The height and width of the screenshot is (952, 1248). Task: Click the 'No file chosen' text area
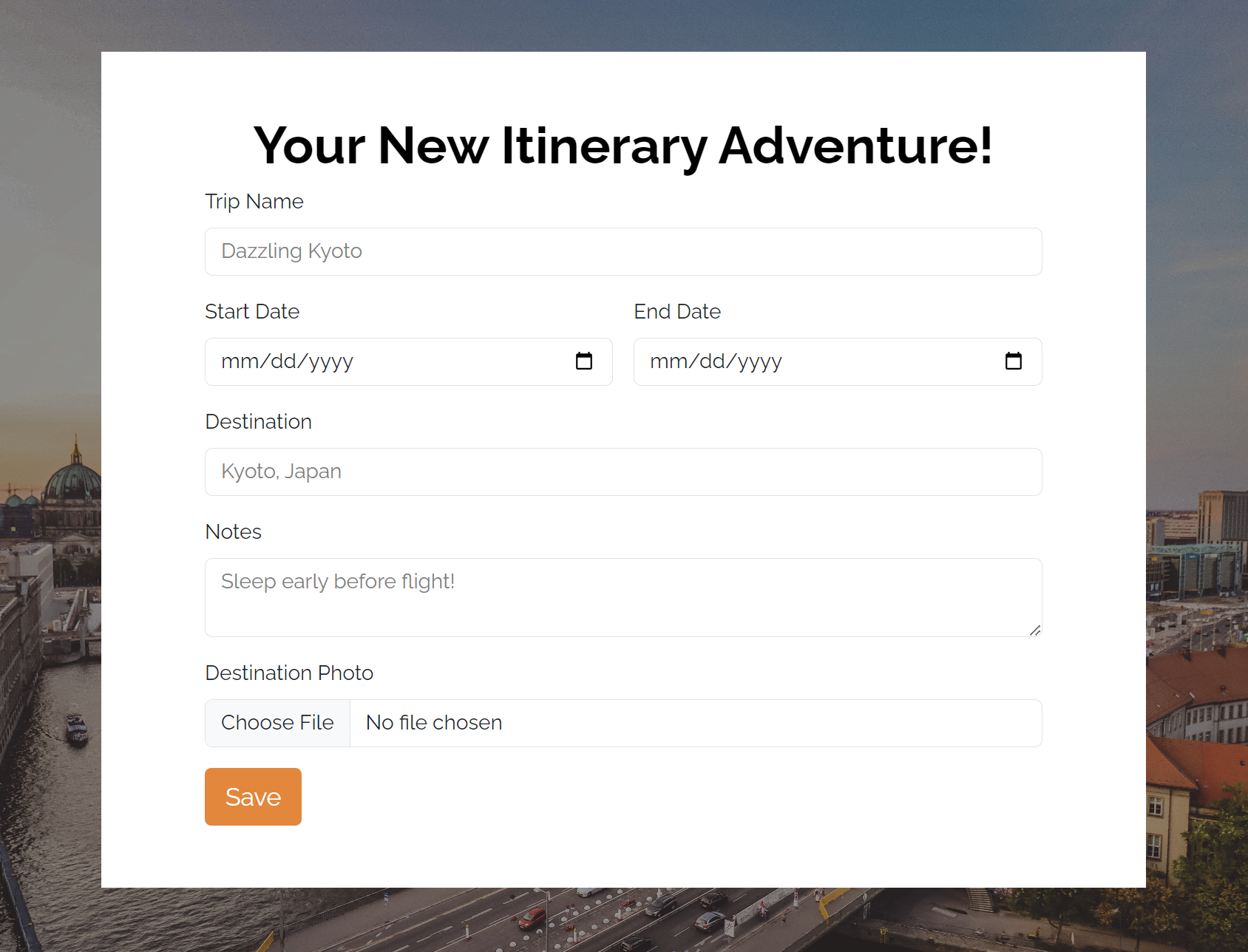pyautogui.click(x=433, y=722)
